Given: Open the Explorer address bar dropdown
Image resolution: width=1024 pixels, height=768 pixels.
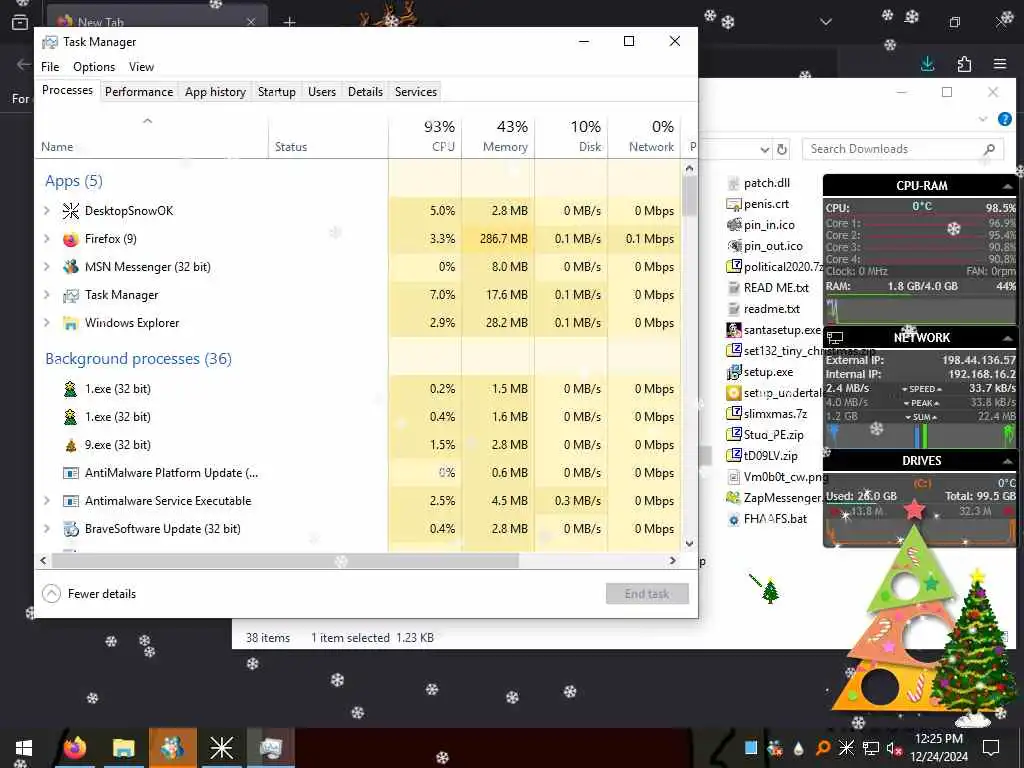Looking at the screenshot, I should point(765,150).
